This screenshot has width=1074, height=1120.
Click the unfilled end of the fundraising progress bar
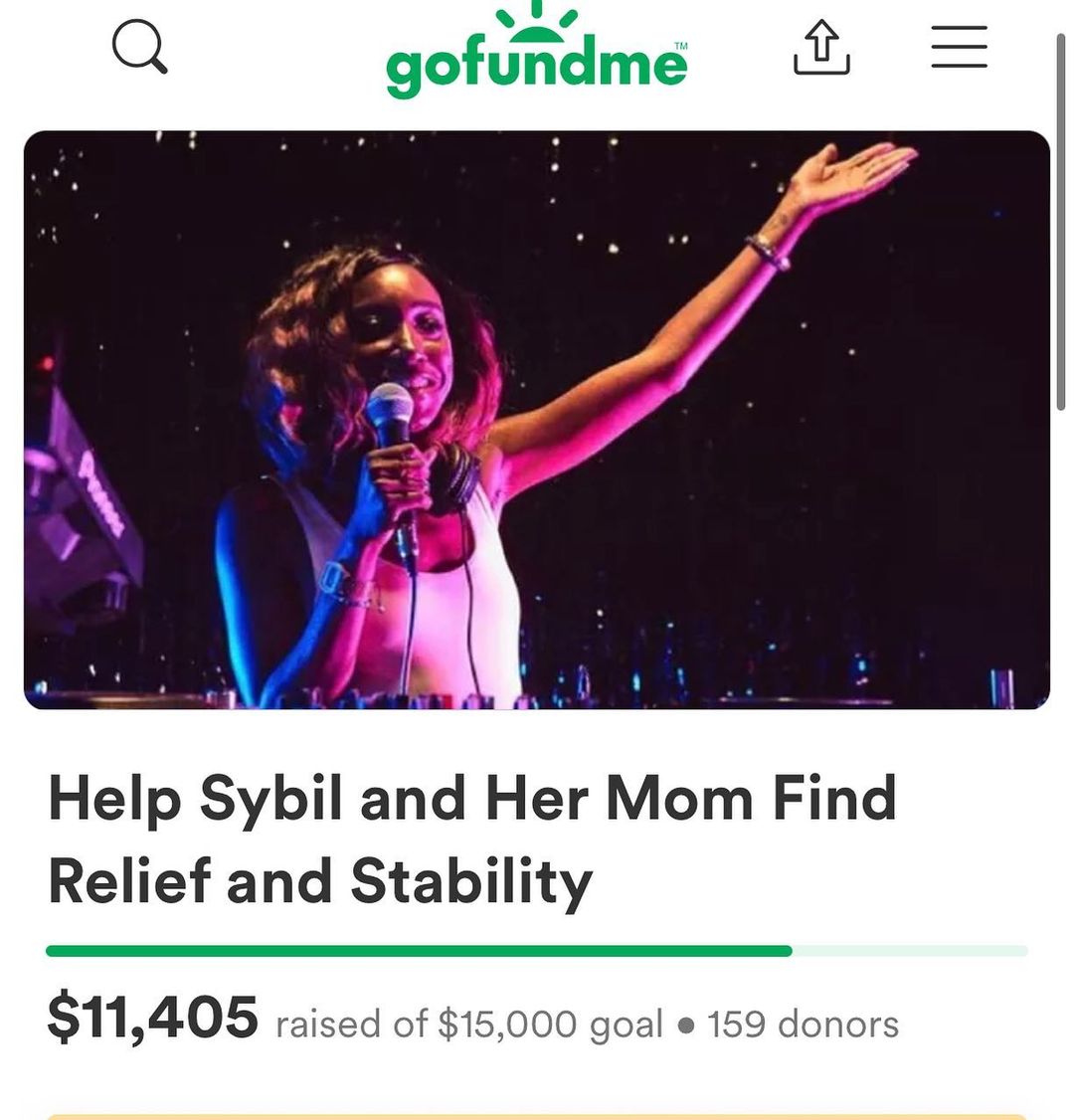click(x=910, y=951)
